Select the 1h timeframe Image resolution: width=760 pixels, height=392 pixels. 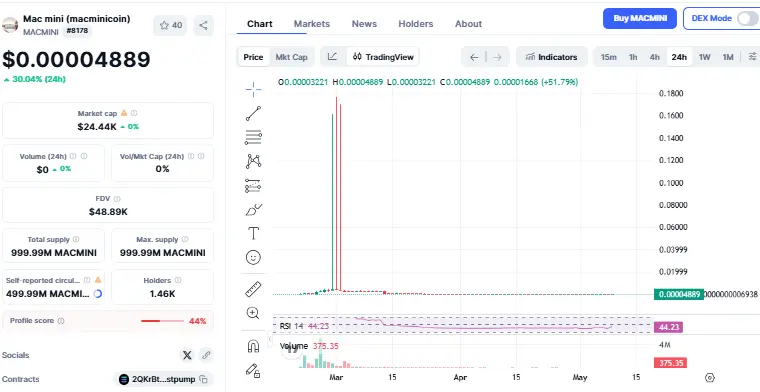point(633,57)
